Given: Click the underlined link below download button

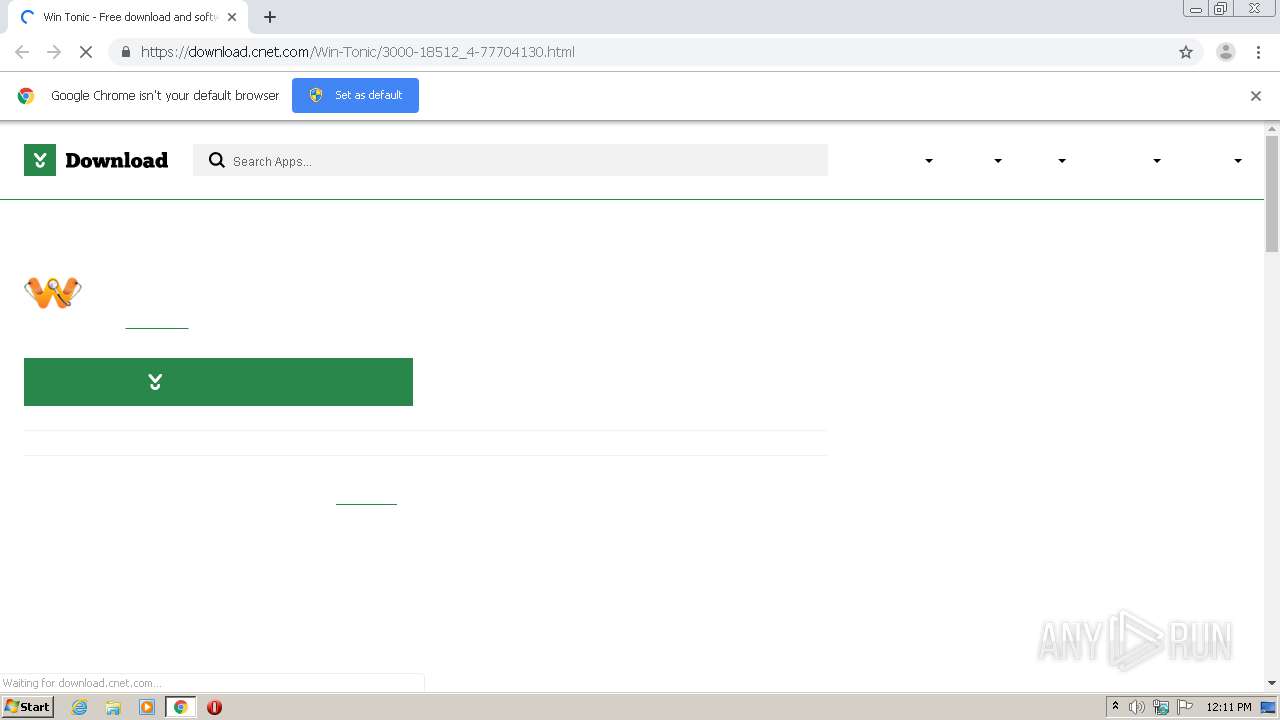Looking at the screenshot, I should pyautogui.click(x=366, y=502).
